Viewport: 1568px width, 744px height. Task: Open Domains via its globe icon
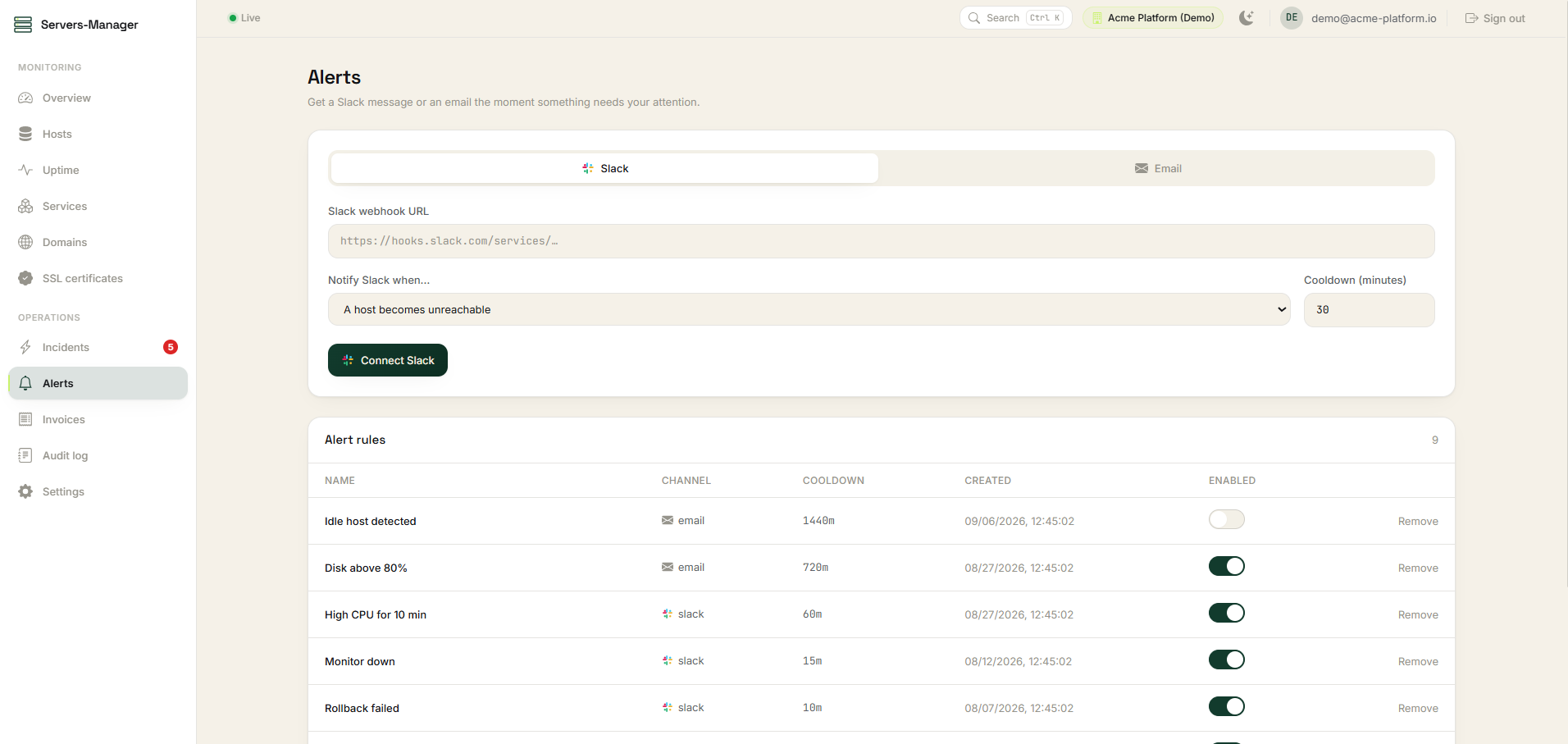click(25, 242)
